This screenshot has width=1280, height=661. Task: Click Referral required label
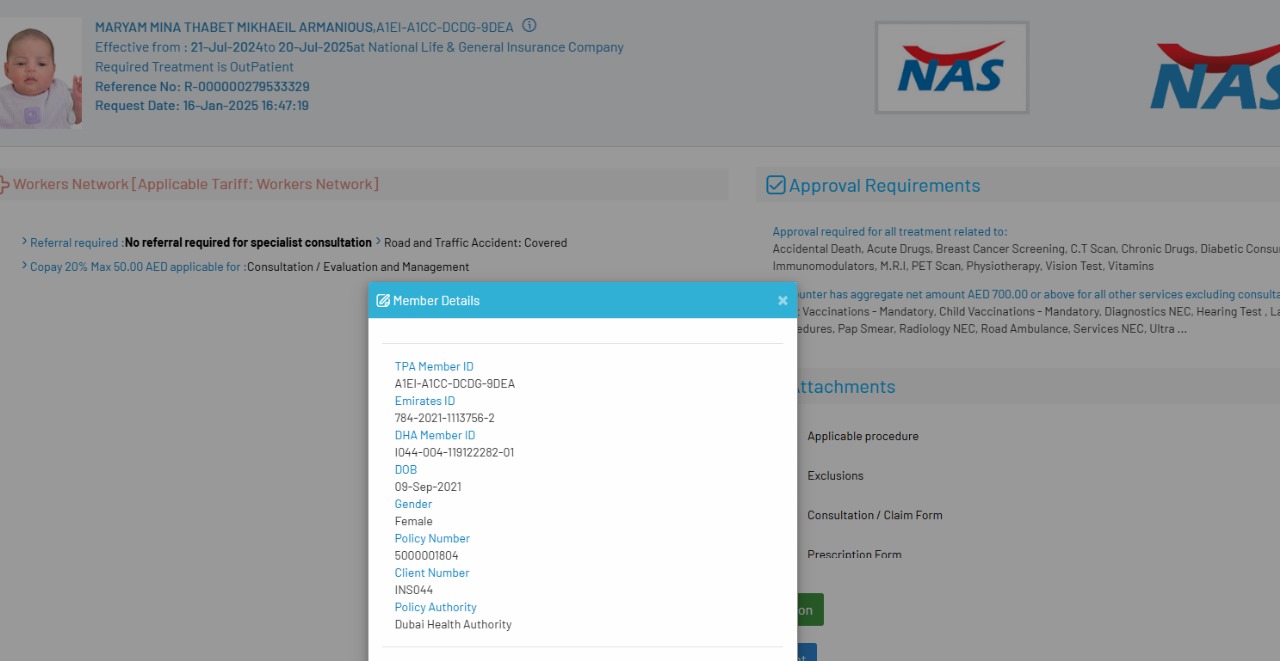pos(74,243)
